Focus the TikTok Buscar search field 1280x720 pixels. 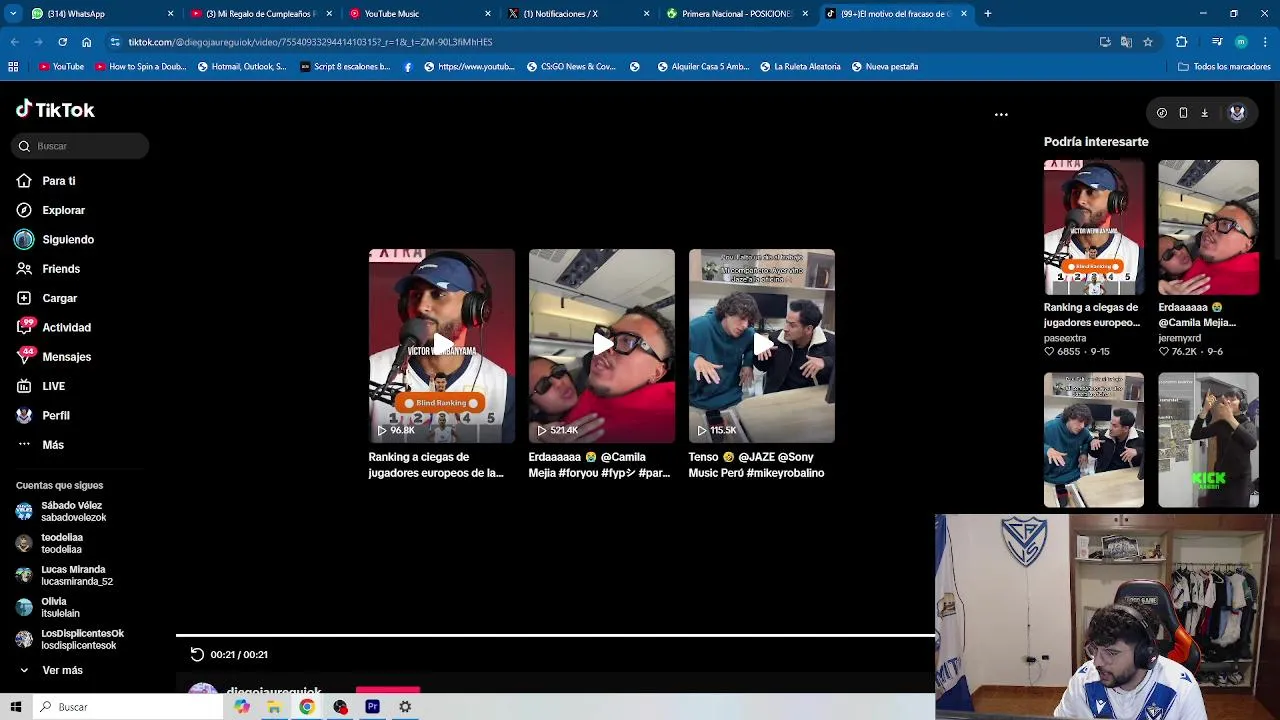[x=81, y=146]
